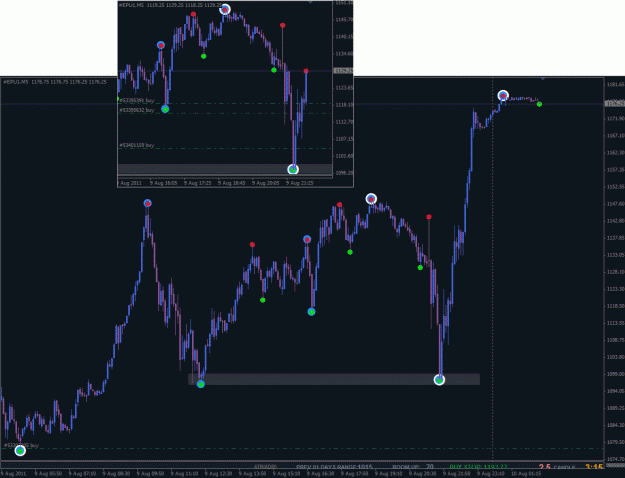Viewport: 625px width, 478px height.
Task: Click the blue-ringed green marker in the inset chart
Action: (x=165, y=109)
